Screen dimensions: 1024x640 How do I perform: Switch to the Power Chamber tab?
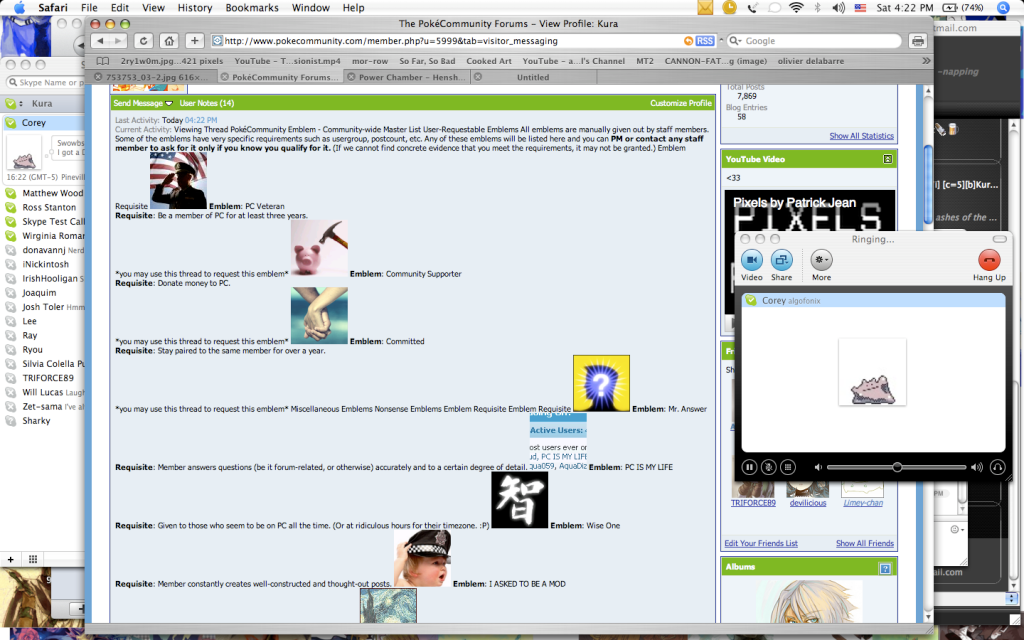(406, 77)
